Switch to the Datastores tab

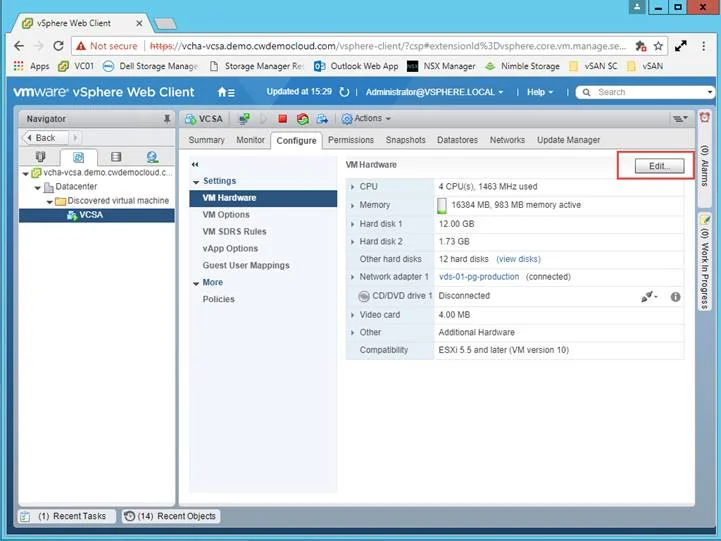[458, 140]
